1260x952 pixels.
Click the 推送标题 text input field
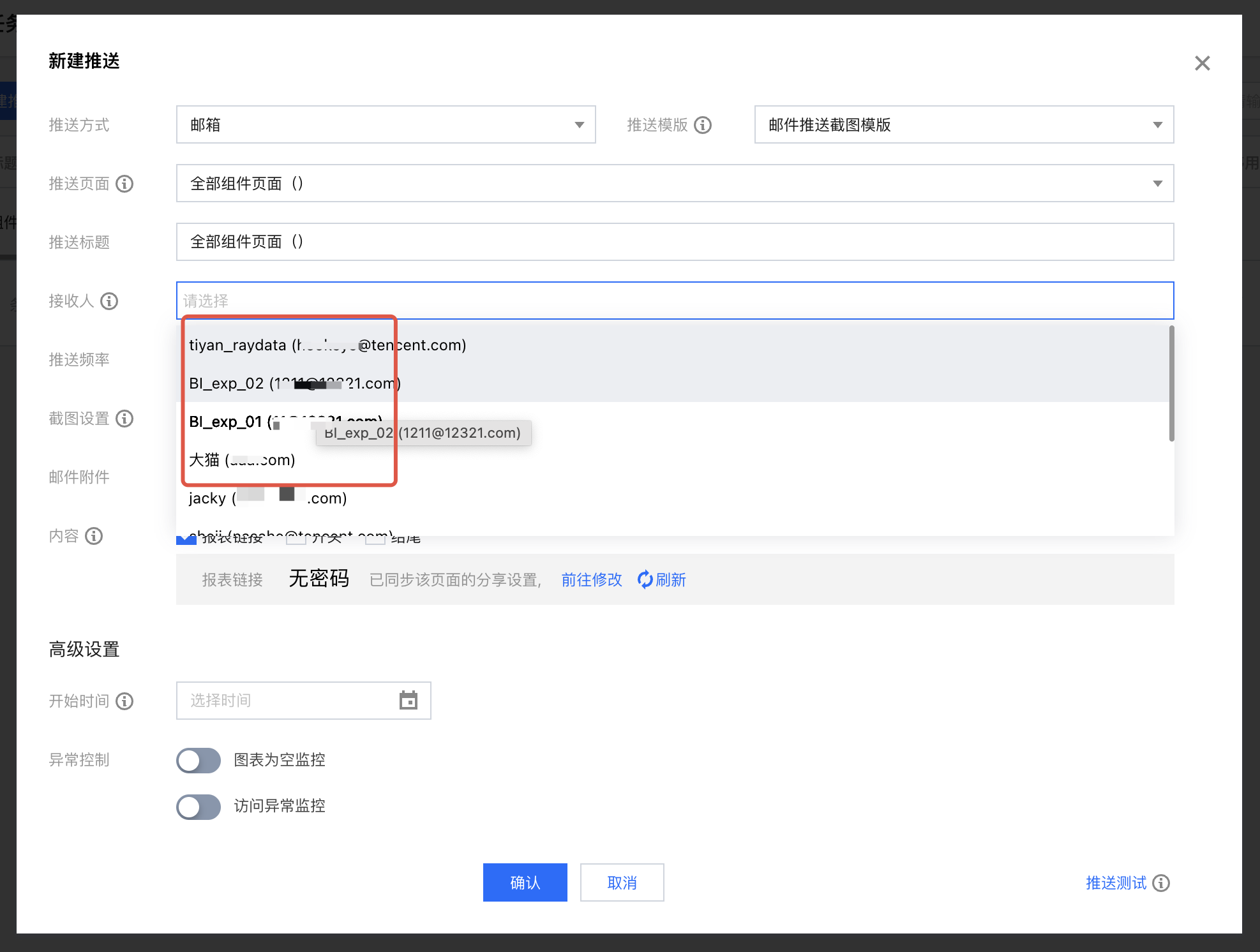click(675, 242)
